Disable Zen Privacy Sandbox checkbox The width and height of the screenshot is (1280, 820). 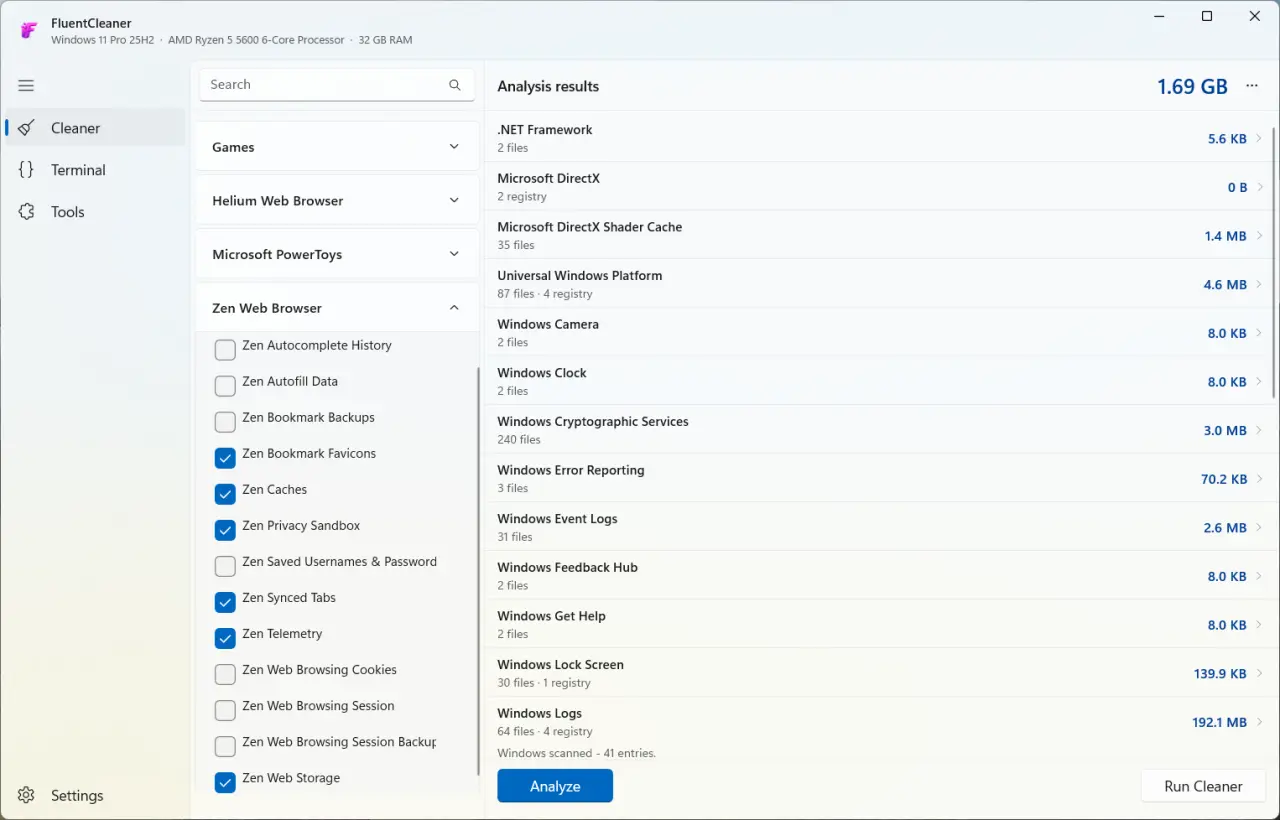pos(225,530)
